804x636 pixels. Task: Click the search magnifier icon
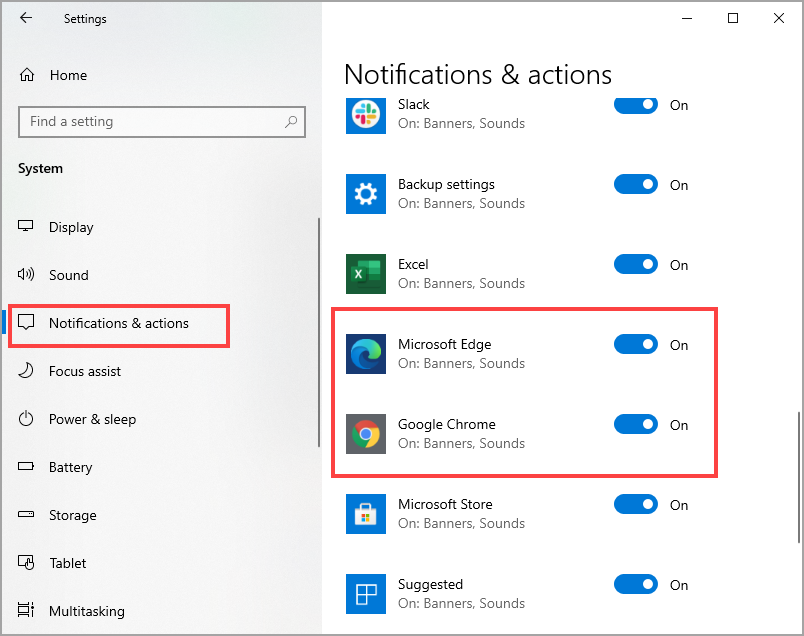point(291,122)
